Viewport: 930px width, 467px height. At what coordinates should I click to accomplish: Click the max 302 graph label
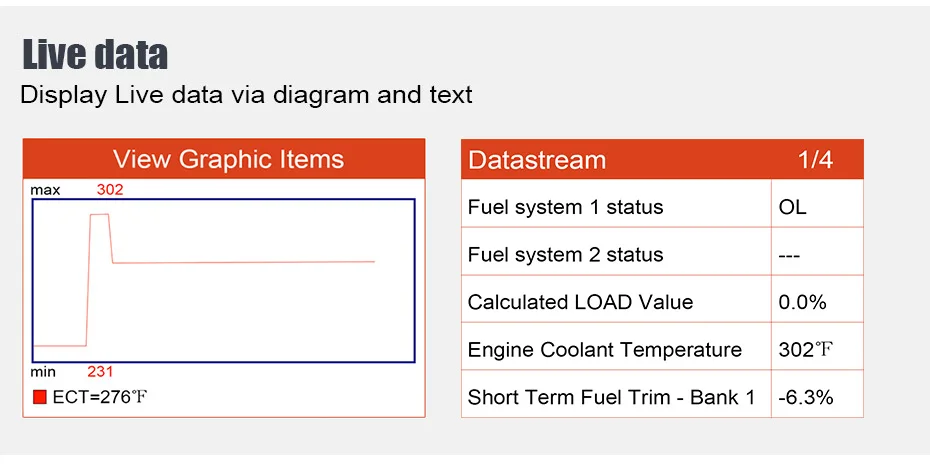tap(77, 190)
